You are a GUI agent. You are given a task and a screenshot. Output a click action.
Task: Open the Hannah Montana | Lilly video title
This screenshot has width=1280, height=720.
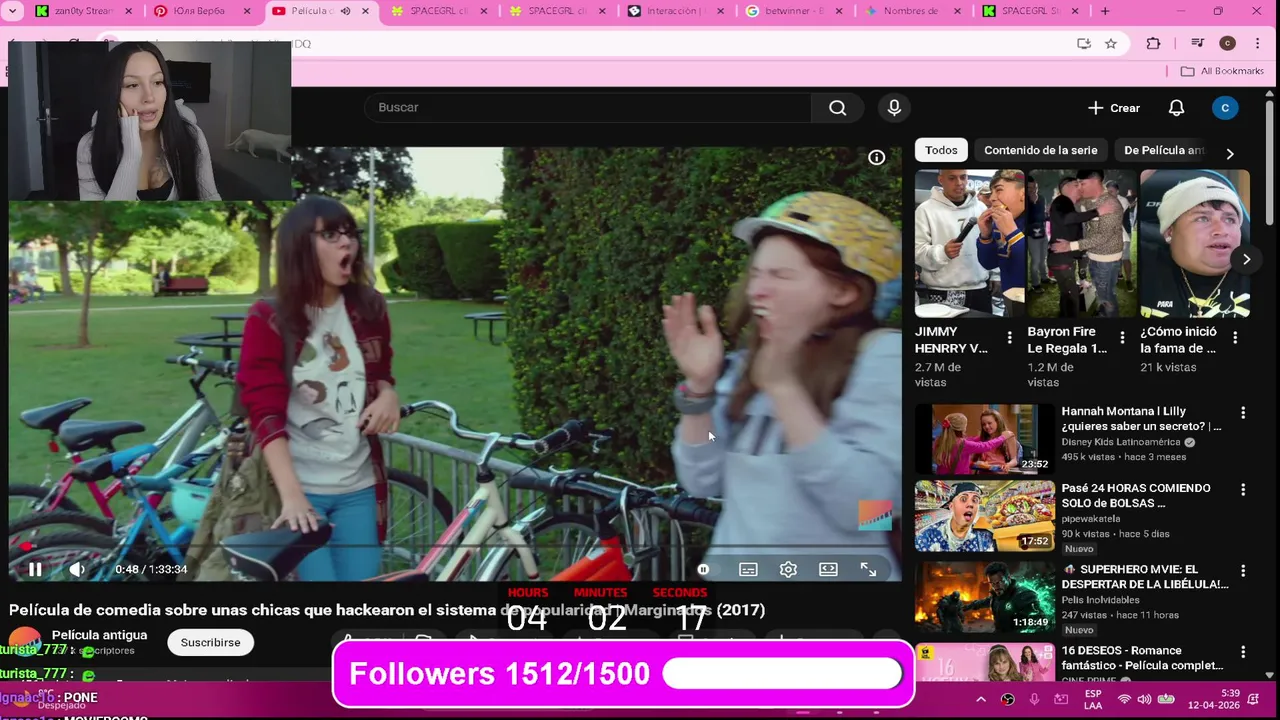[x=1141, y=419]
